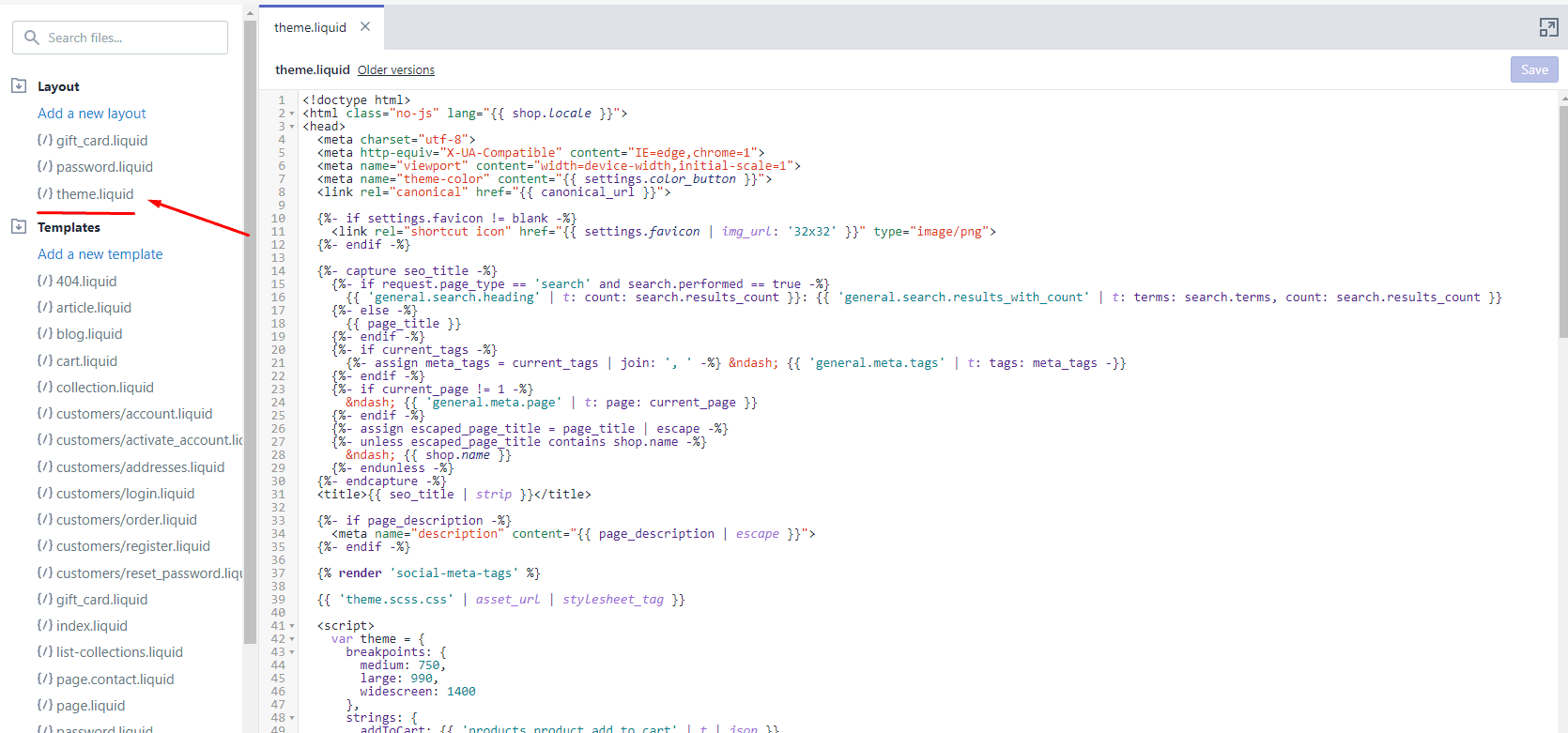
Task: Click the 404.liquid file icon
Action: pyautogui.click(x=44, y=281)
